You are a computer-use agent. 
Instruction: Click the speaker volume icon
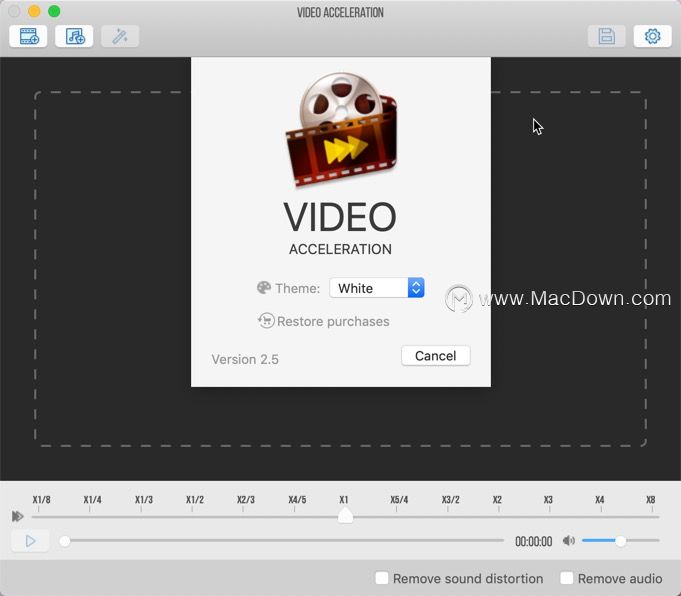coord(569,541)
